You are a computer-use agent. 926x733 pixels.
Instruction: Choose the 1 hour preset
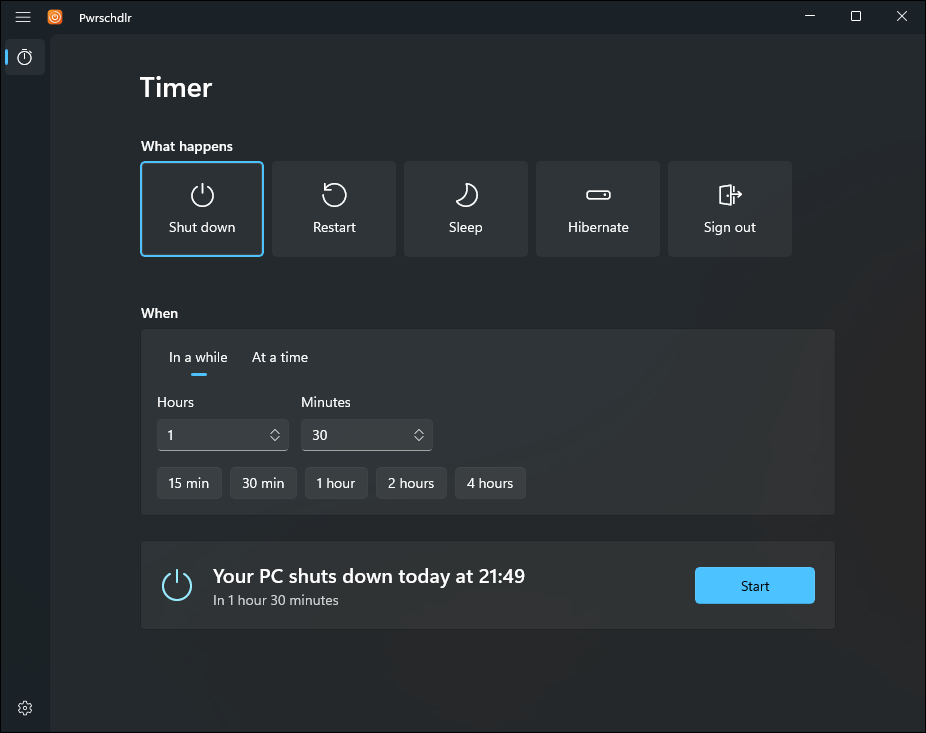[336, 483]
